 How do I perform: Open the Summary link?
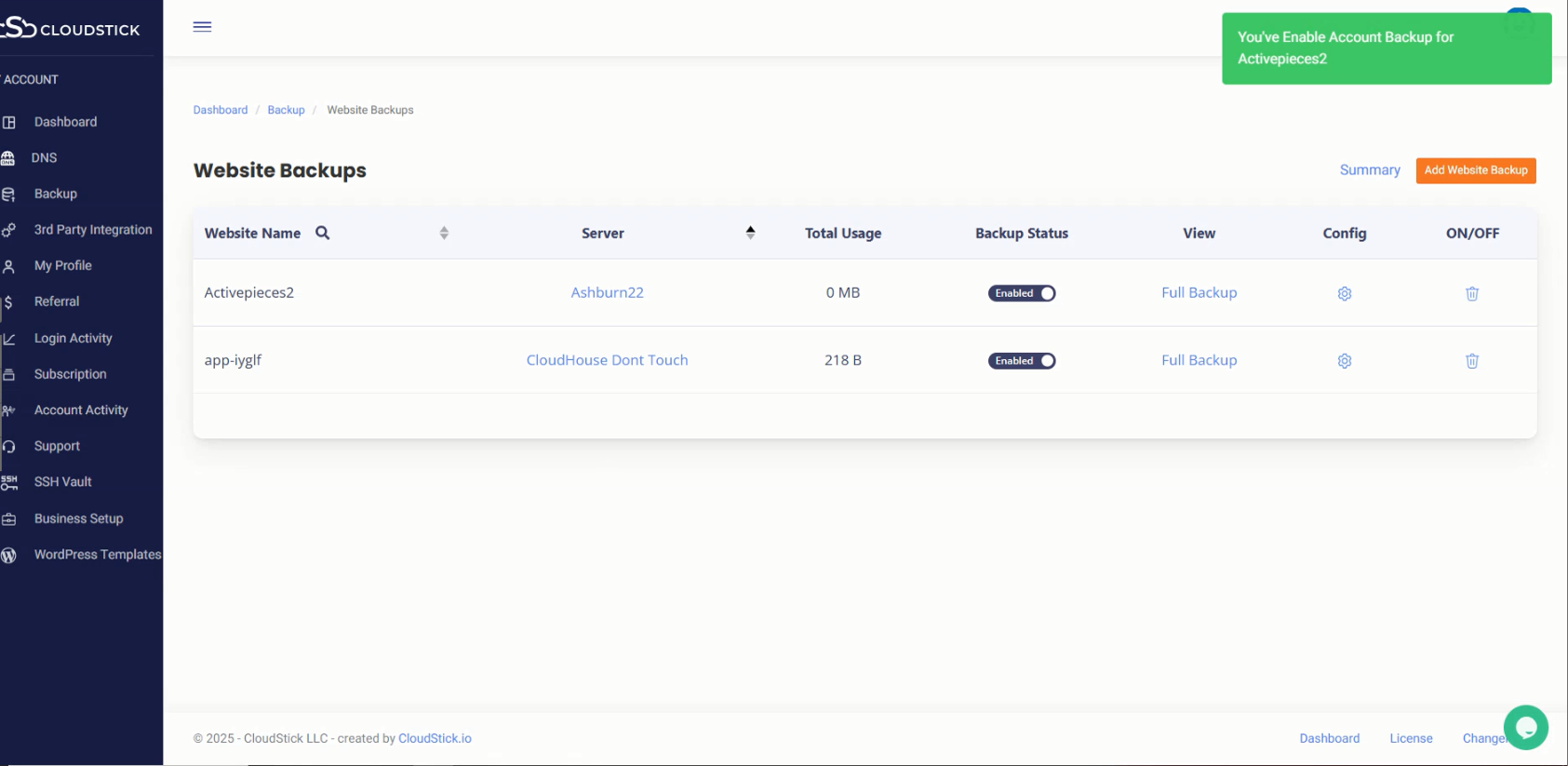(1369, 170)
